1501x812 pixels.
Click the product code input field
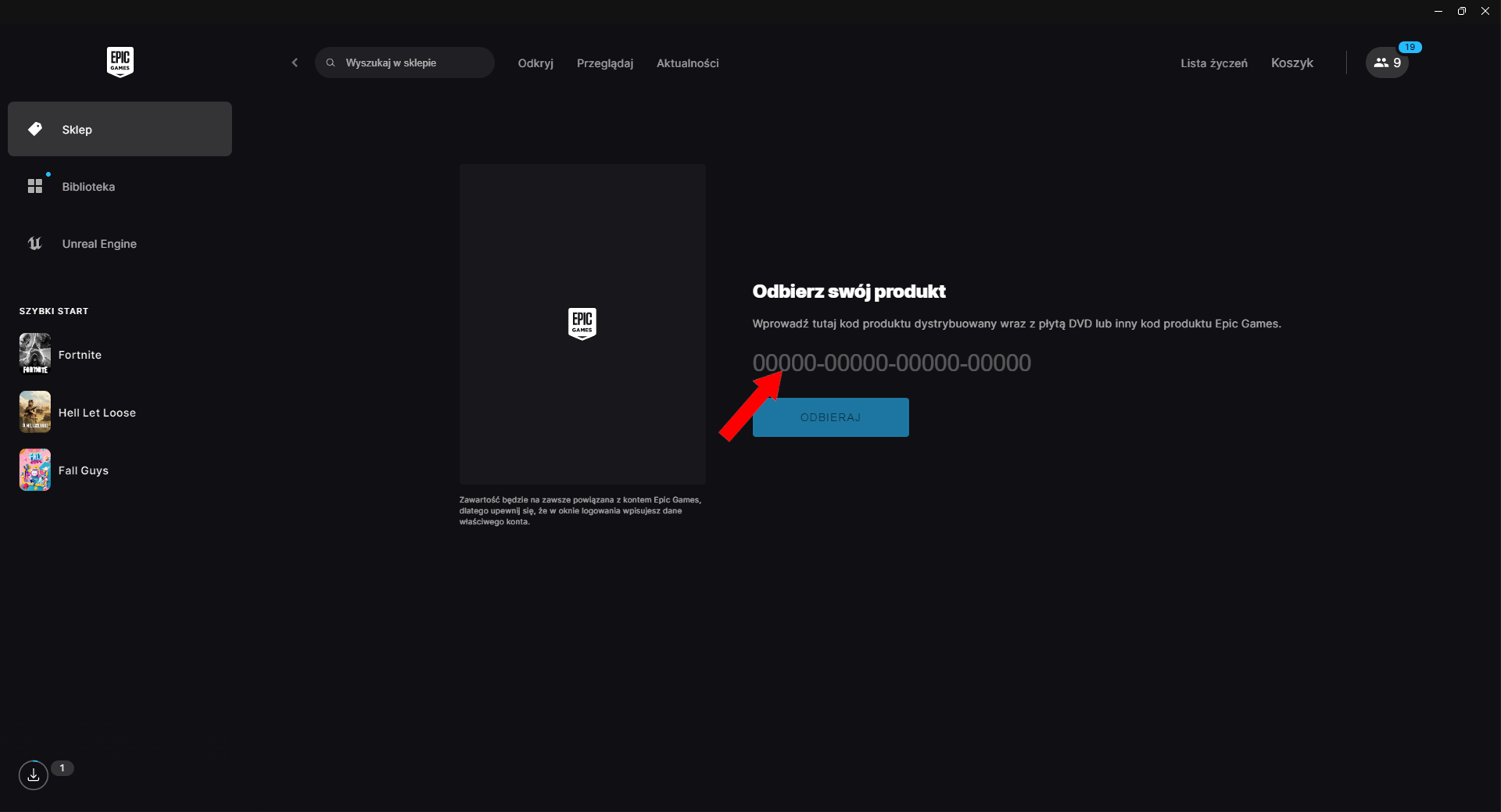click(x=891, y=363)
